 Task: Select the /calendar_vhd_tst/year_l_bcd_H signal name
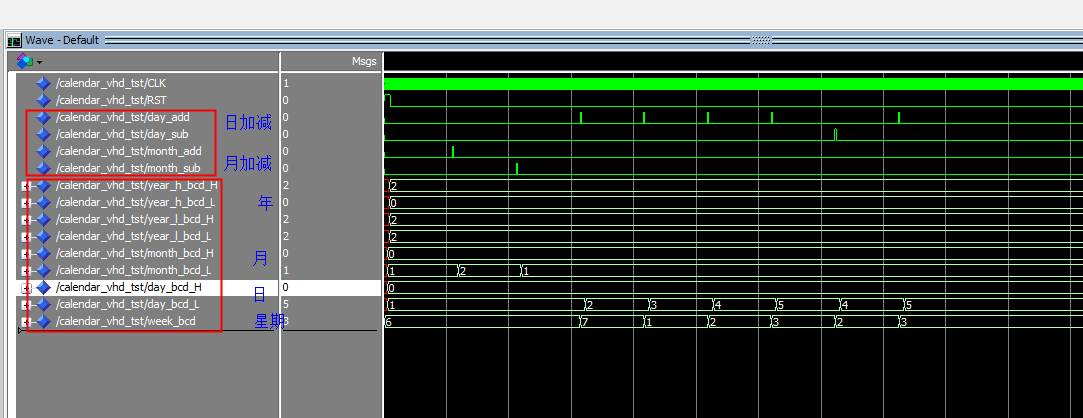click(135, 219)
